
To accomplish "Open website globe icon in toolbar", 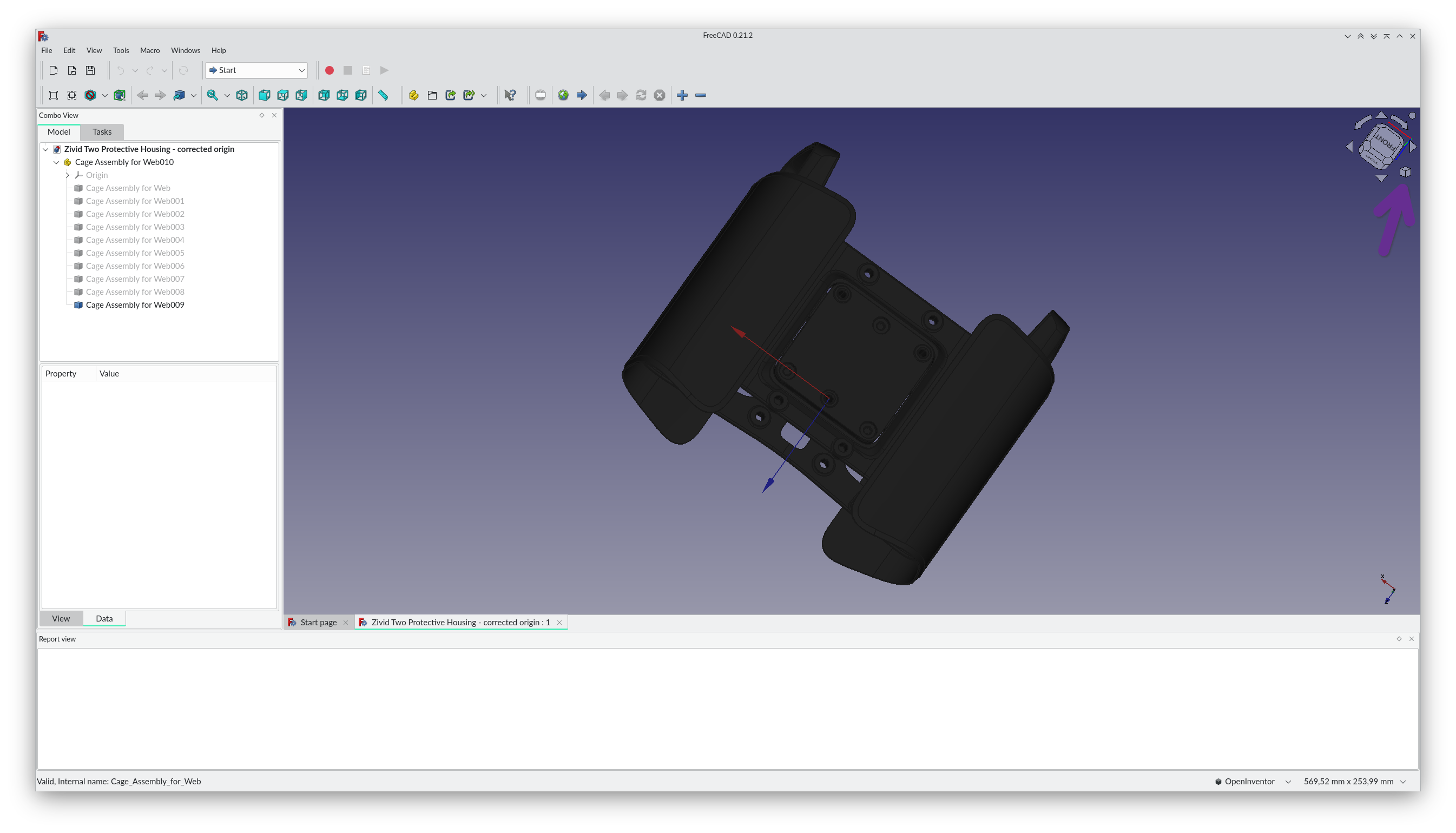I will pyautogui.click(x=564, y=96).
